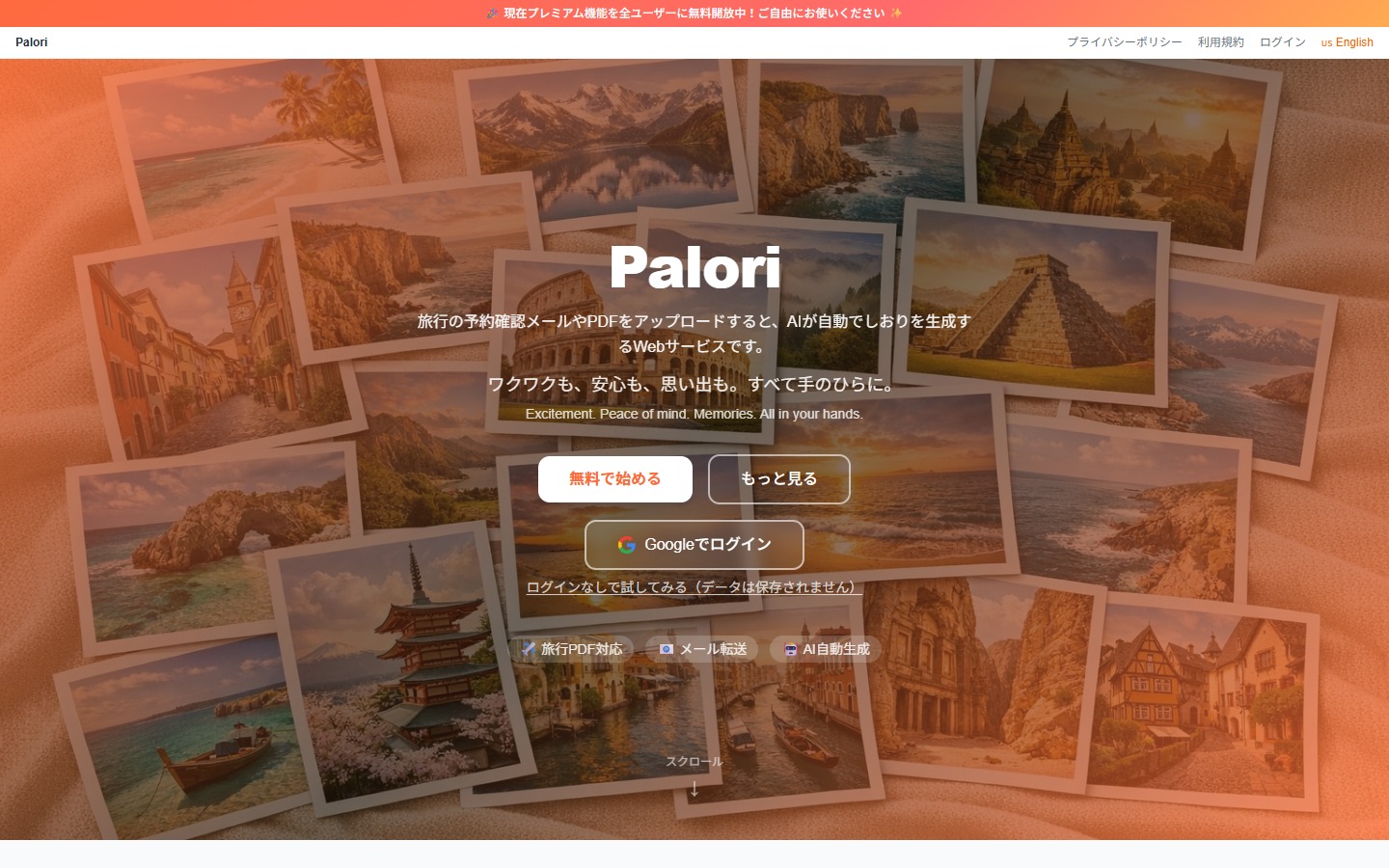The height and width of the screenshot is (868, 1389).
Task: Open the プライバシーポリシー link
Action: point(1124,42)
